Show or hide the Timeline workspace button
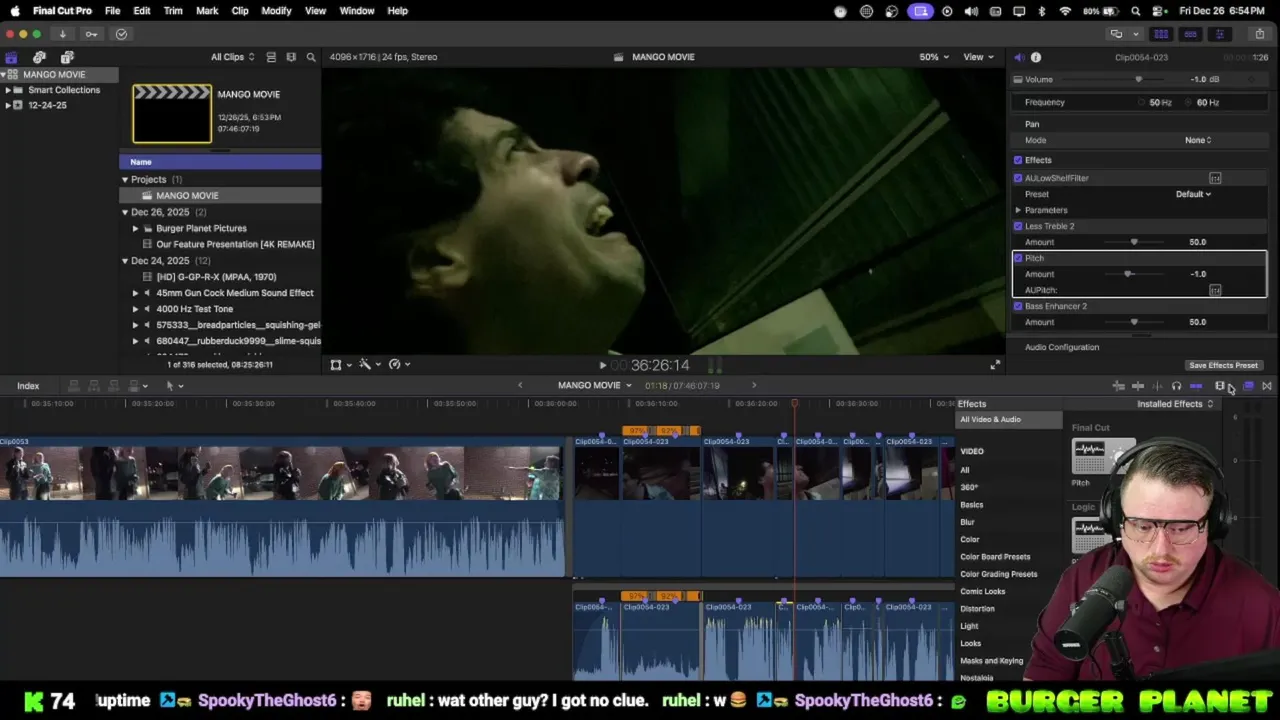 pyautogui.click(x=1190, y=34)
